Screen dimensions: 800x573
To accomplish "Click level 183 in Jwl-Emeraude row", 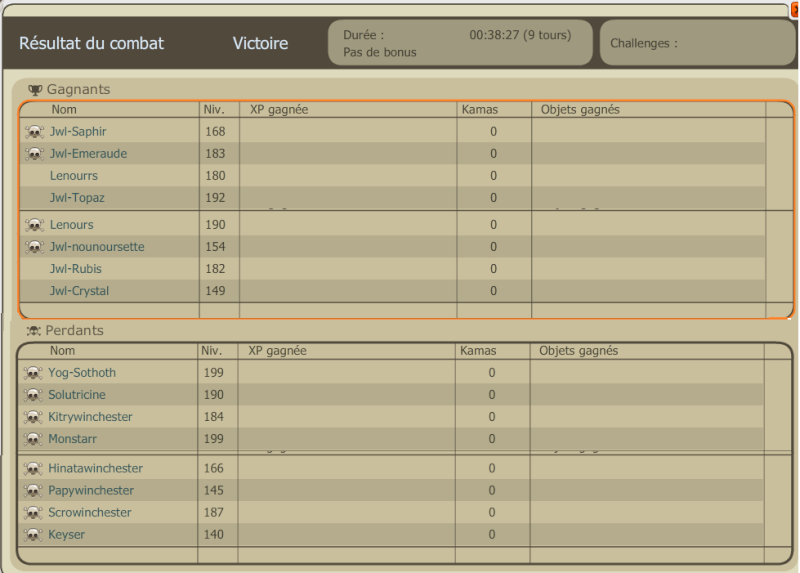I will pos(215,154).
